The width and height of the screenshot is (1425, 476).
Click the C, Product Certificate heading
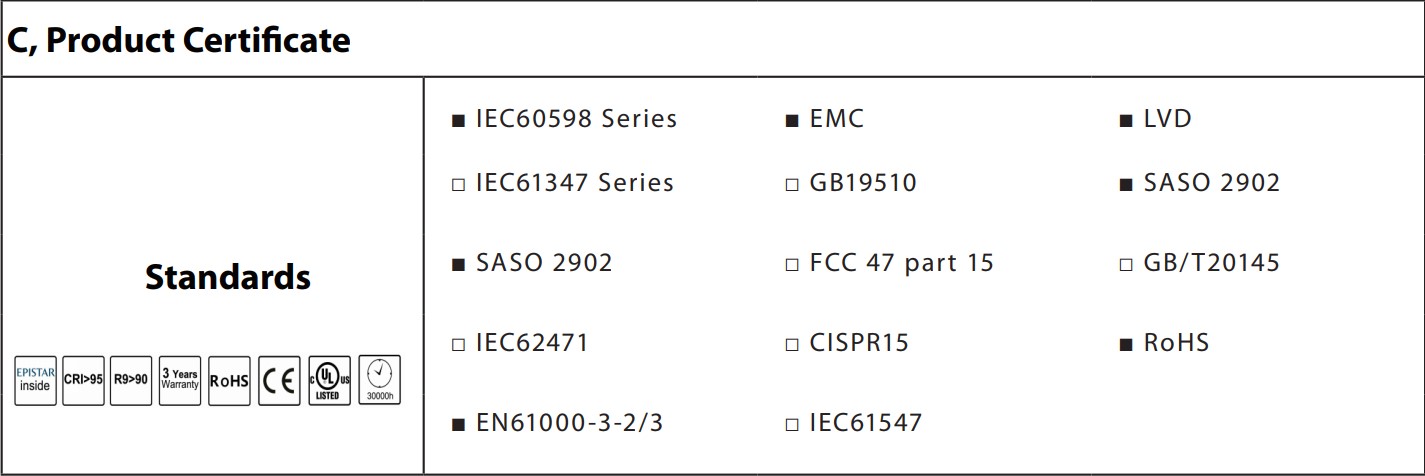click(179, 40)
